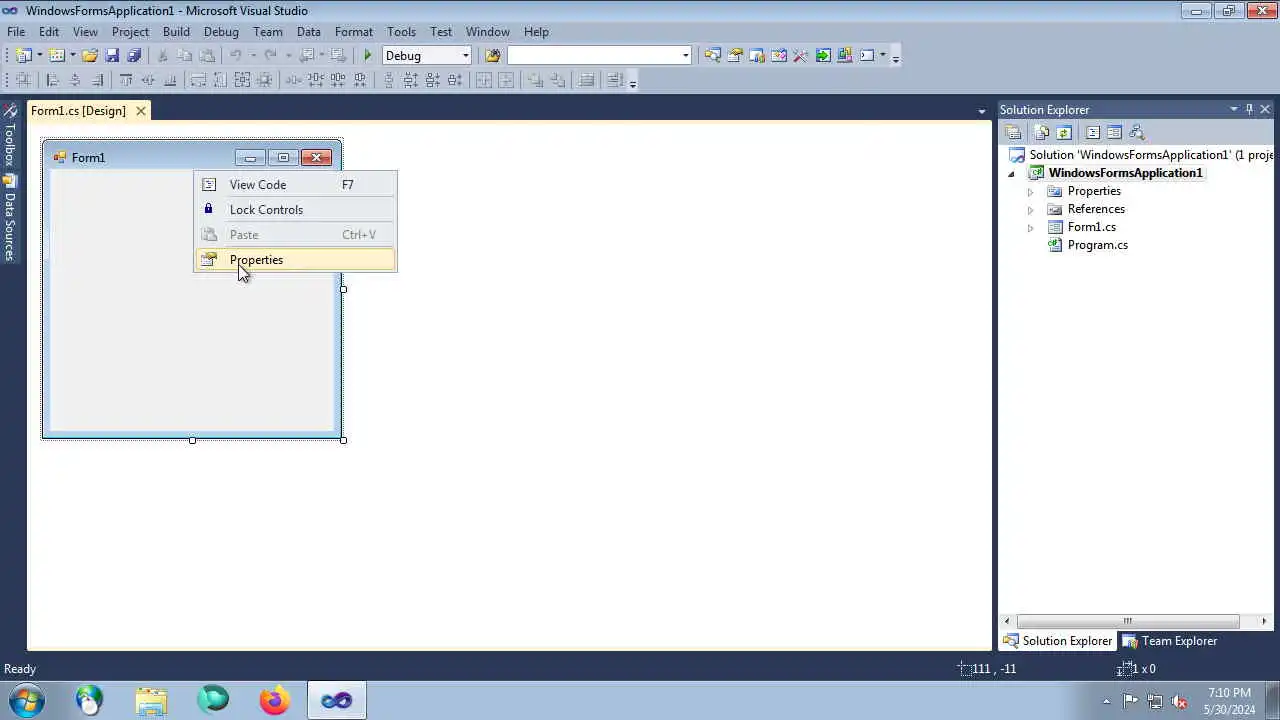Open Solution Explorer from the main toolbar icon
Image resolution: width=1280 pixels, height=720 pixels.
(x=712, y=56)
